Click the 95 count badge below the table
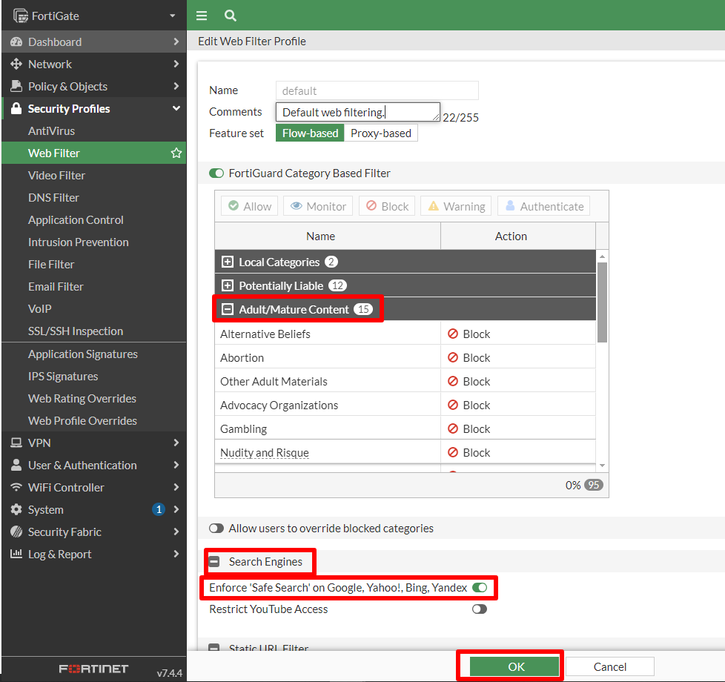 coord(594,485)
